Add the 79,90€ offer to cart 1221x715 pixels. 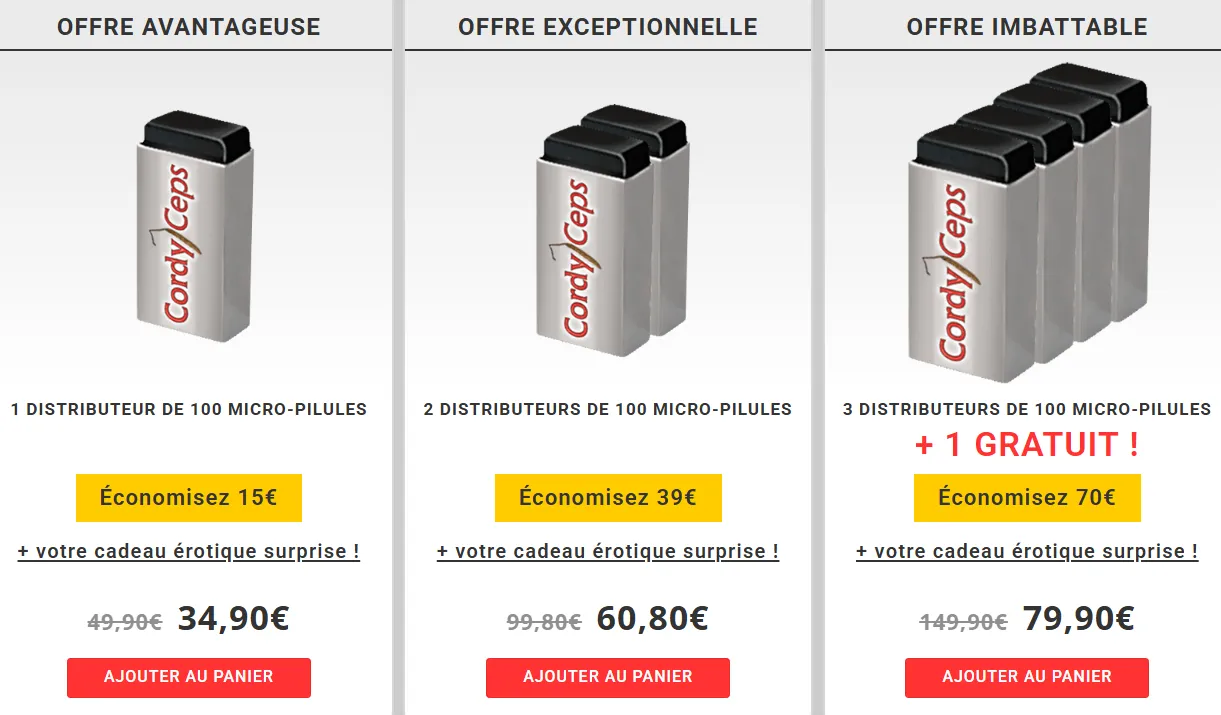tap(1026, 677)
